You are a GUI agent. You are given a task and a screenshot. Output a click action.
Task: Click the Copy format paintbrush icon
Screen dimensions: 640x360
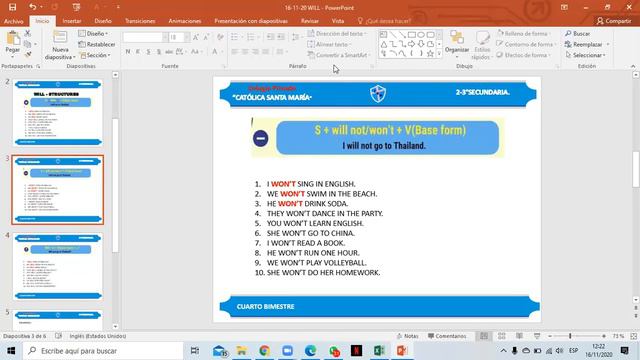click(x=28, y=55)
